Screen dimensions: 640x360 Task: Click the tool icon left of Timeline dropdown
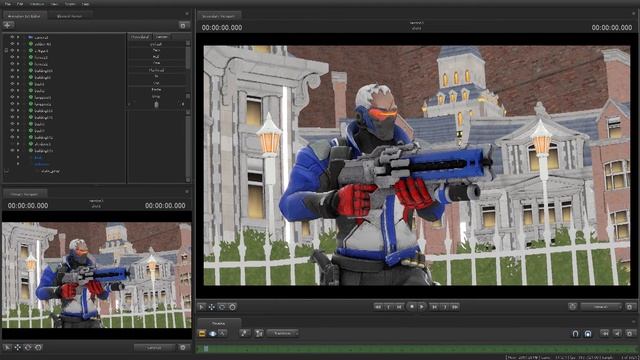click(x=259, y=333)
